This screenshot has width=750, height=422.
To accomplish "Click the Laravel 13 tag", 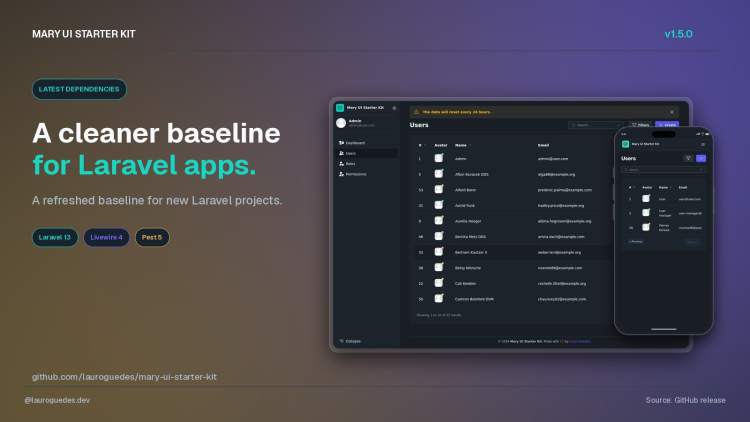I will click(55, 237).
